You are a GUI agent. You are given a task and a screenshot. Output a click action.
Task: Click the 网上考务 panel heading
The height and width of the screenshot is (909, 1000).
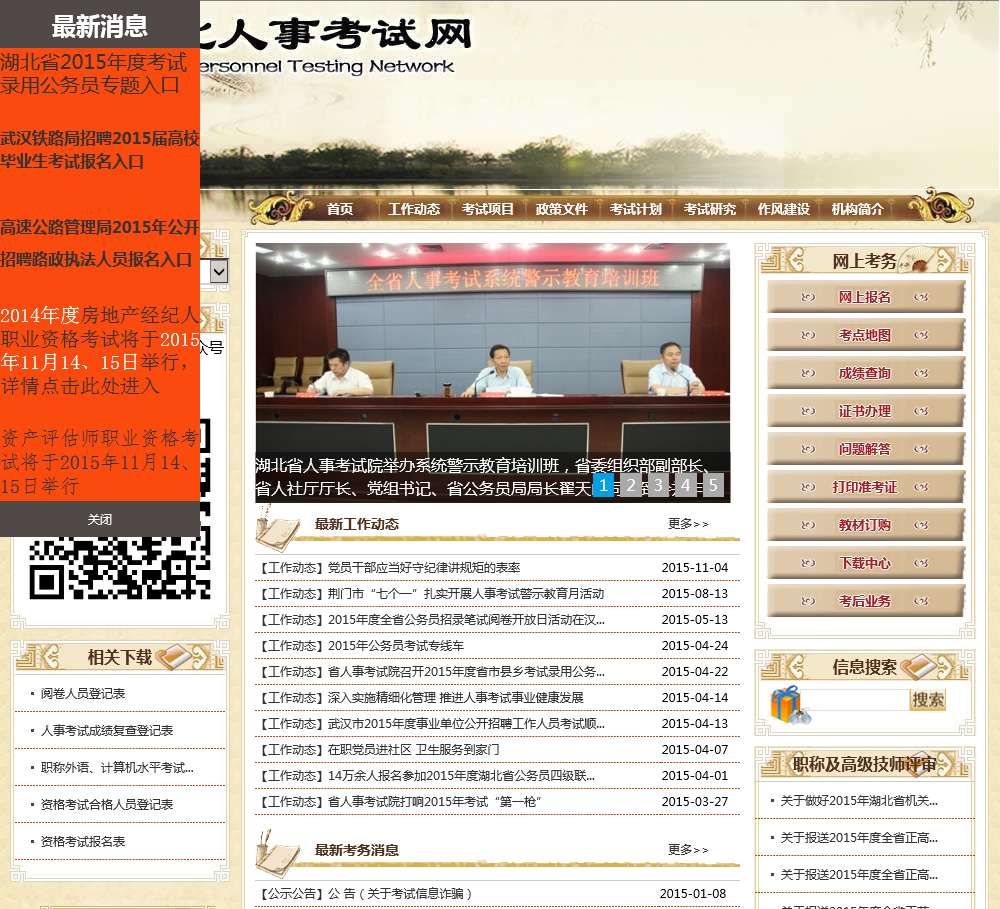865,261
